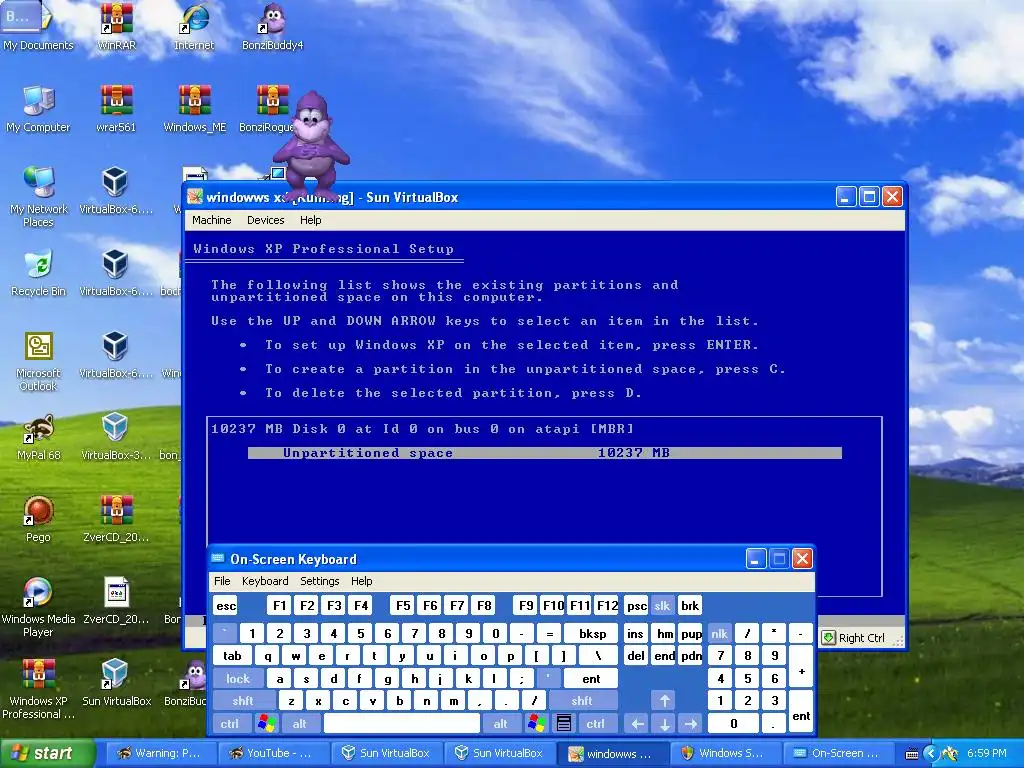Toggle the right ctrl key on keyboard
The height and width of the screenshot is (768, 1024).
[x=595, y=724]
